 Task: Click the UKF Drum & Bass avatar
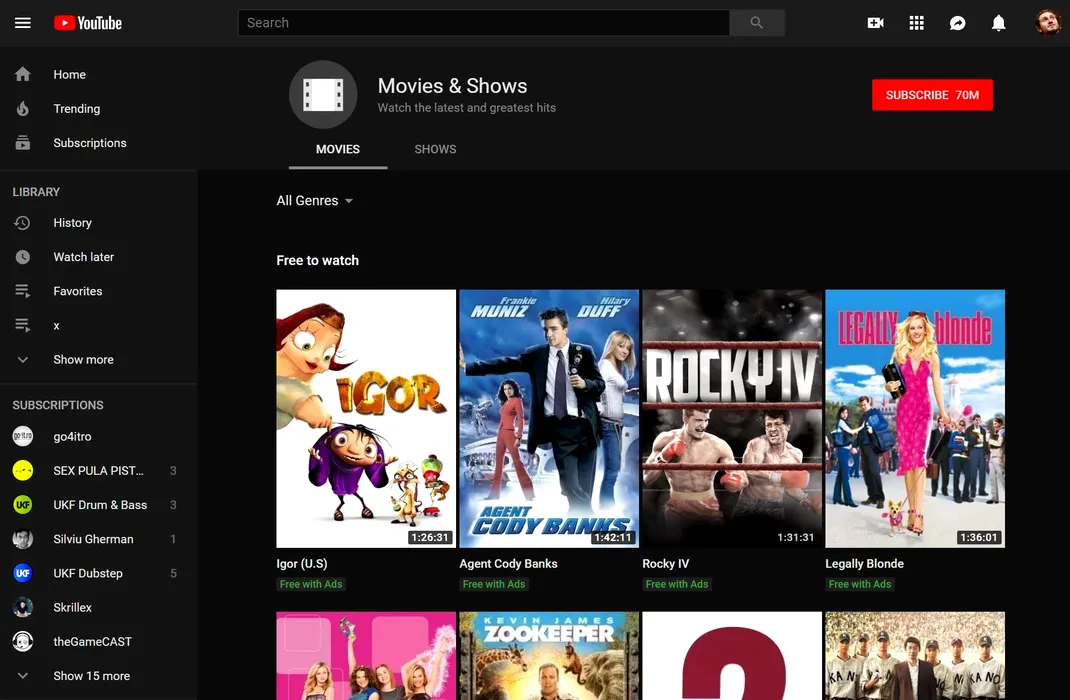pos(23,504)
